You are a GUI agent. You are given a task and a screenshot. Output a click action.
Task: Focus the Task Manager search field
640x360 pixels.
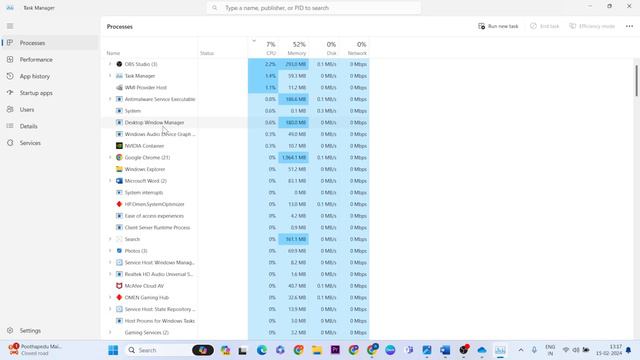click(313, 8)
